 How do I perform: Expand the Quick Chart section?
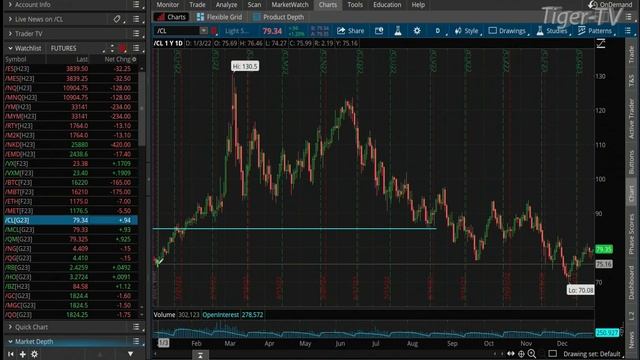10,327
